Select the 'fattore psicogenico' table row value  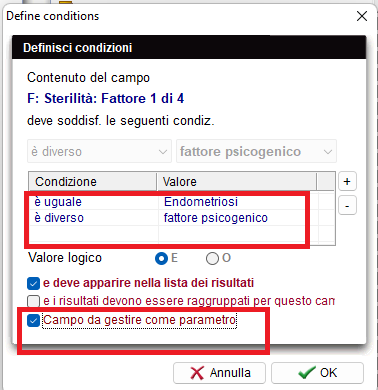(x=216, y=218)
